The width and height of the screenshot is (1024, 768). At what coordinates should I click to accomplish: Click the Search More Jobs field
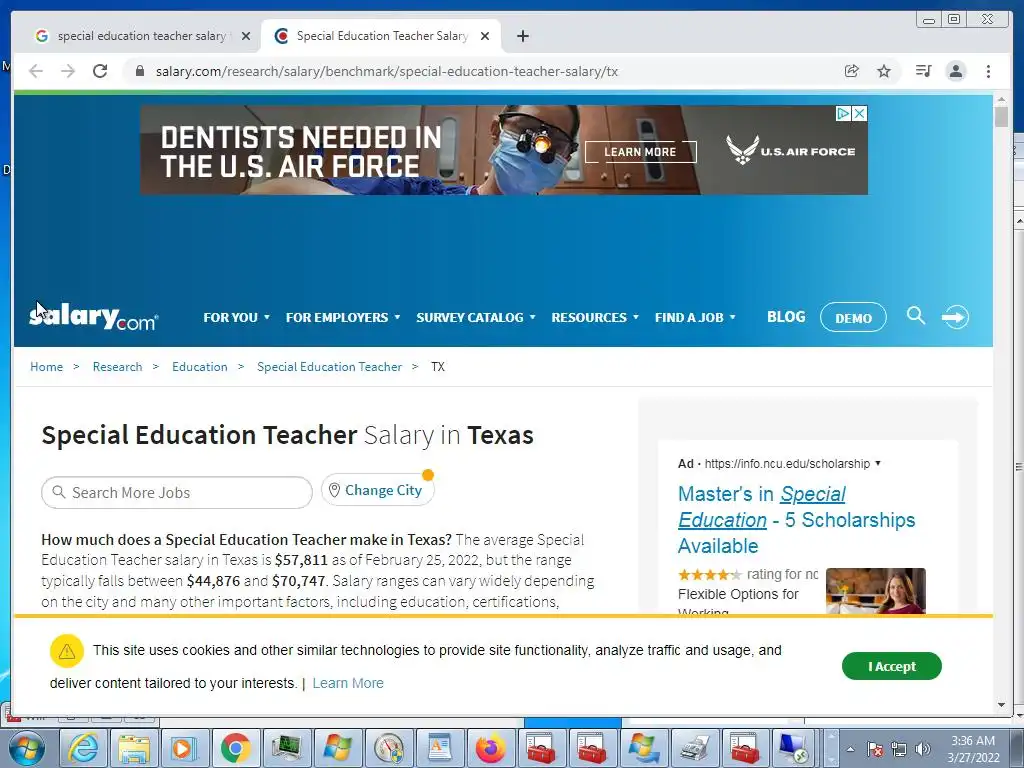(177, 492)
